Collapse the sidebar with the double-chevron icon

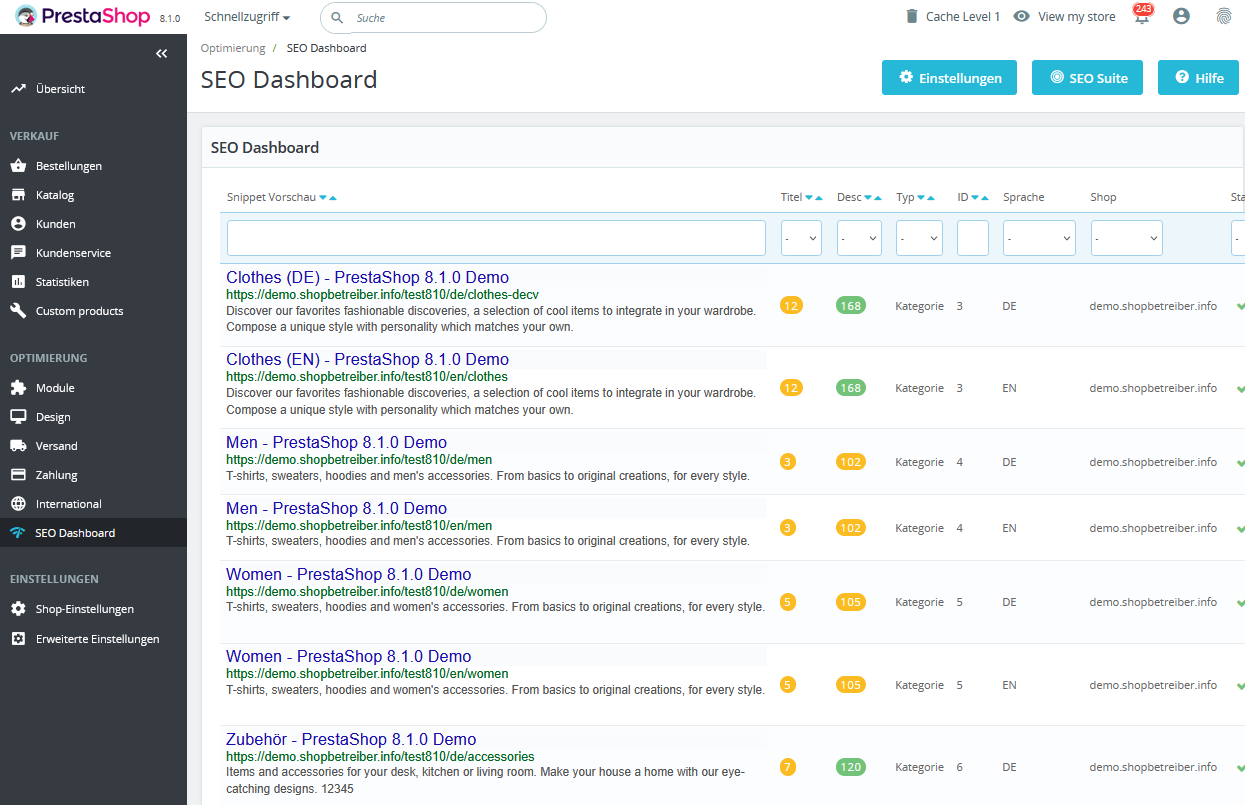click(x=162, y=54)
